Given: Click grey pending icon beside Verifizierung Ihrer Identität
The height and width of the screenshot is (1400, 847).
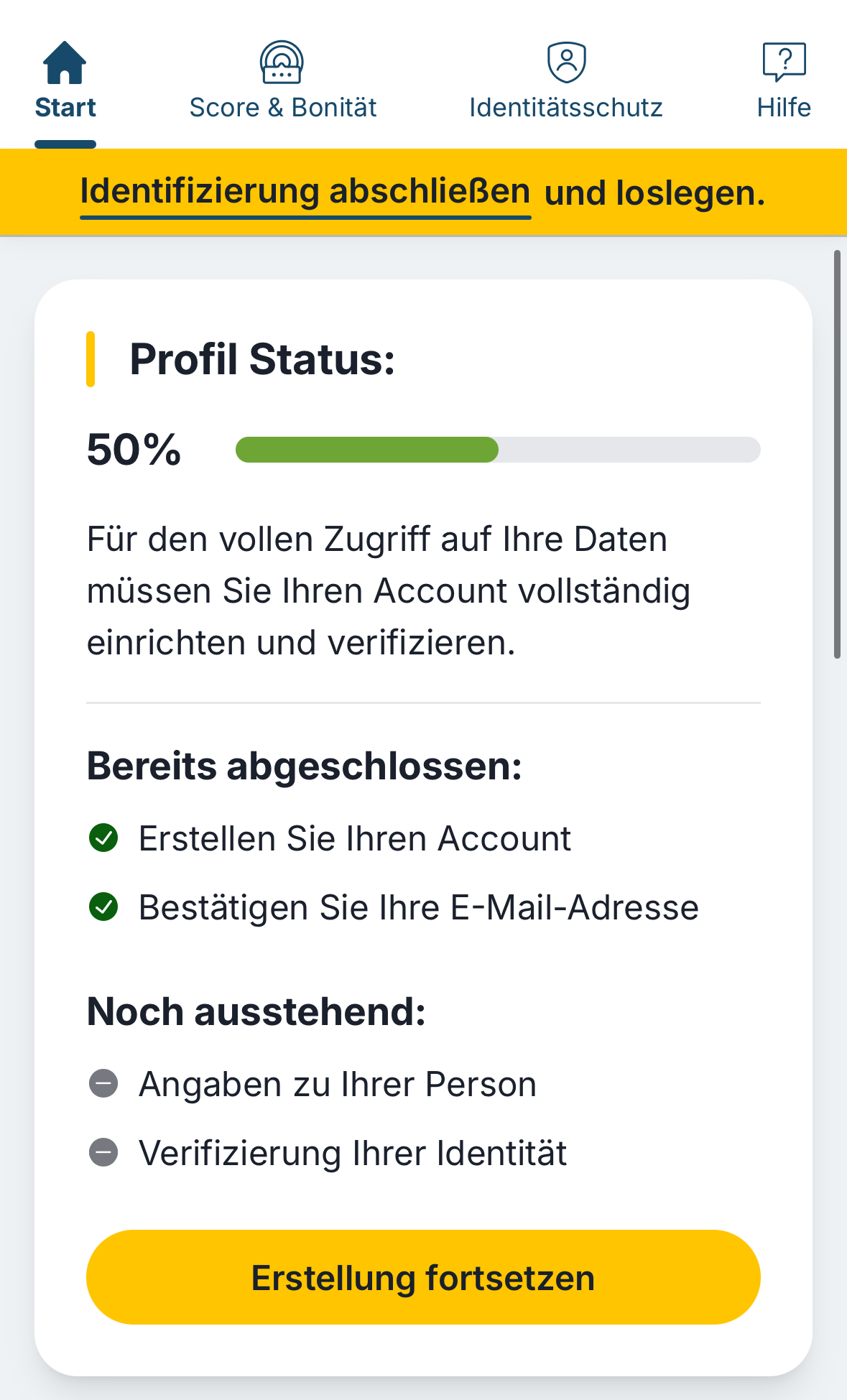Looking at the screenshot, I should point(103,1153).
